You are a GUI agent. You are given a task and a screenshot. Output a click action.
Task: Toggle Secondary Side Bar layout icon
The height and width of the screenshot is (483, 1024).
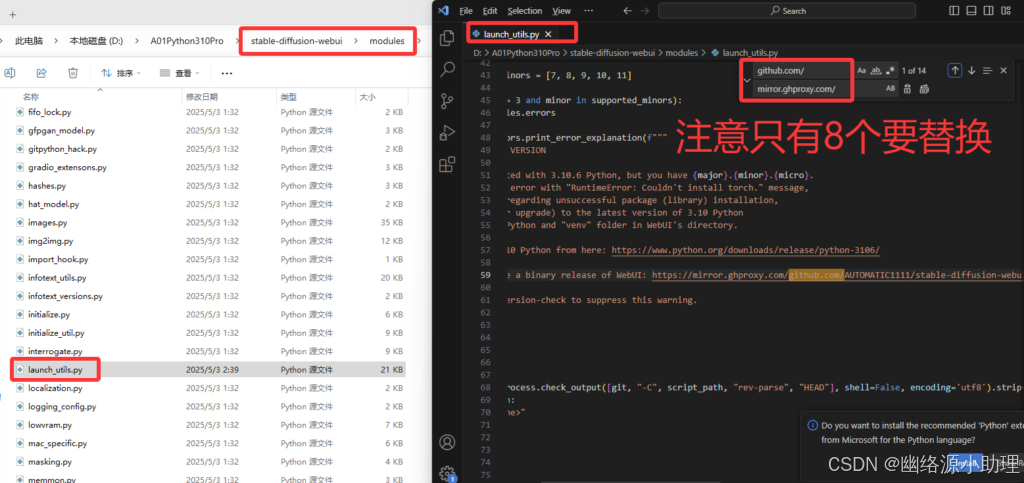988,10
